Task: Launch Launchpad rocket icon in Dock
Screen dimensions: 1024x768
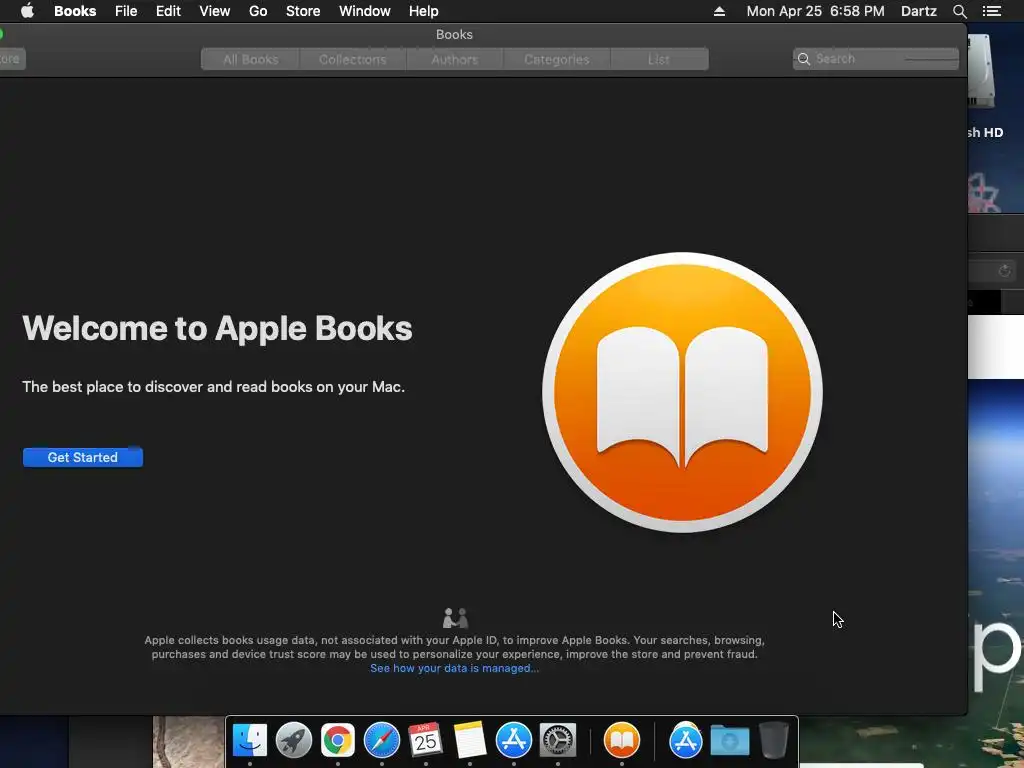Action: (294, 740)
